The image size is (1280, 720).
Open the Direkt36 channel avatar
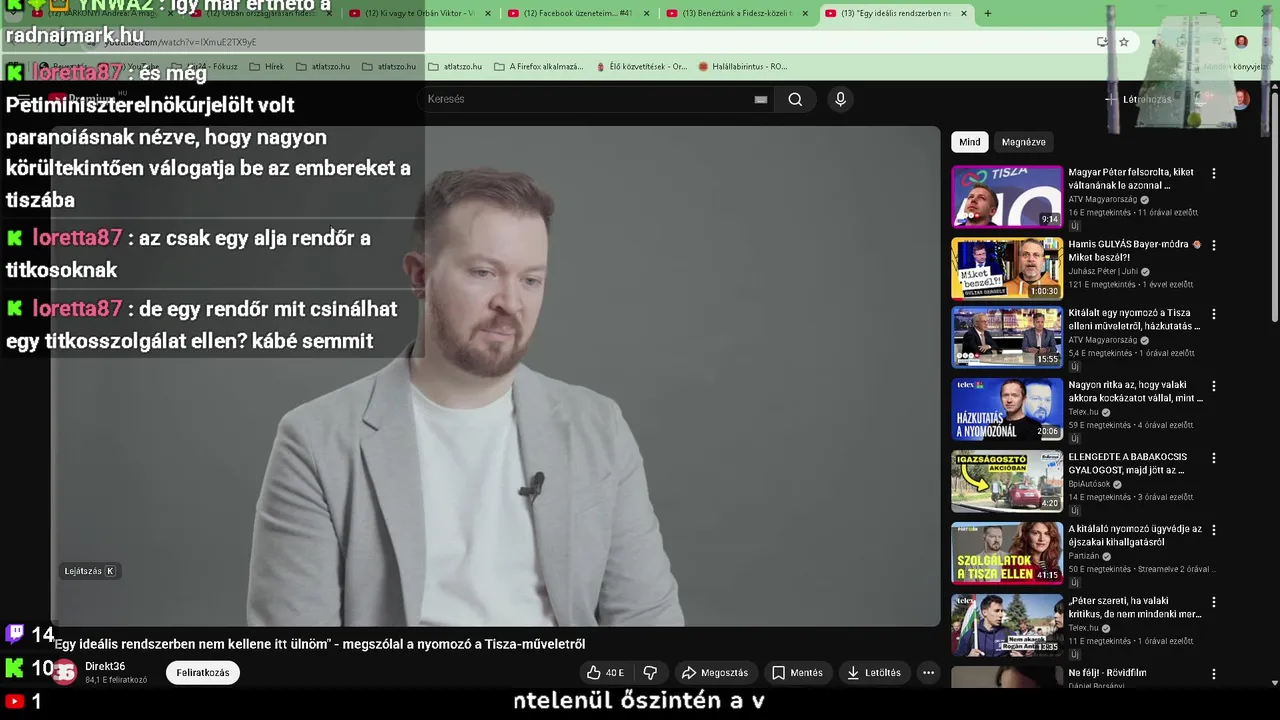point(64,673)
